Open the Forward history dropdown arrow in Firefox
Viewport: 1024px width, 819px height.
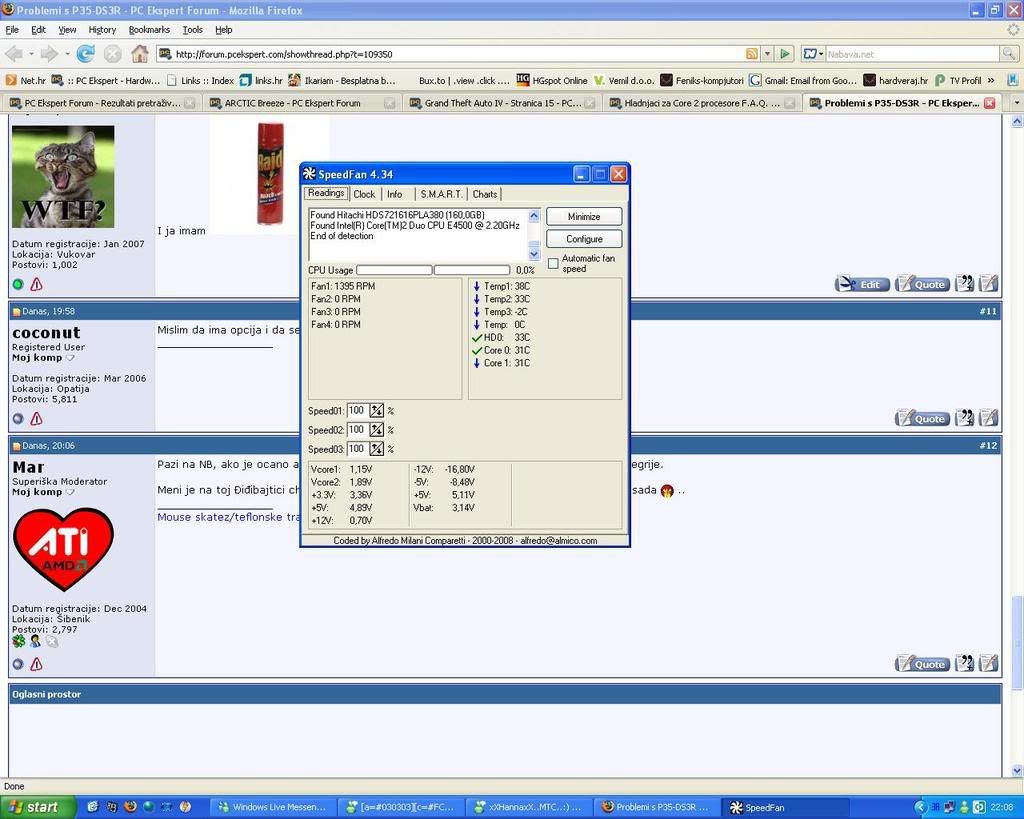[x=67, y=54]
